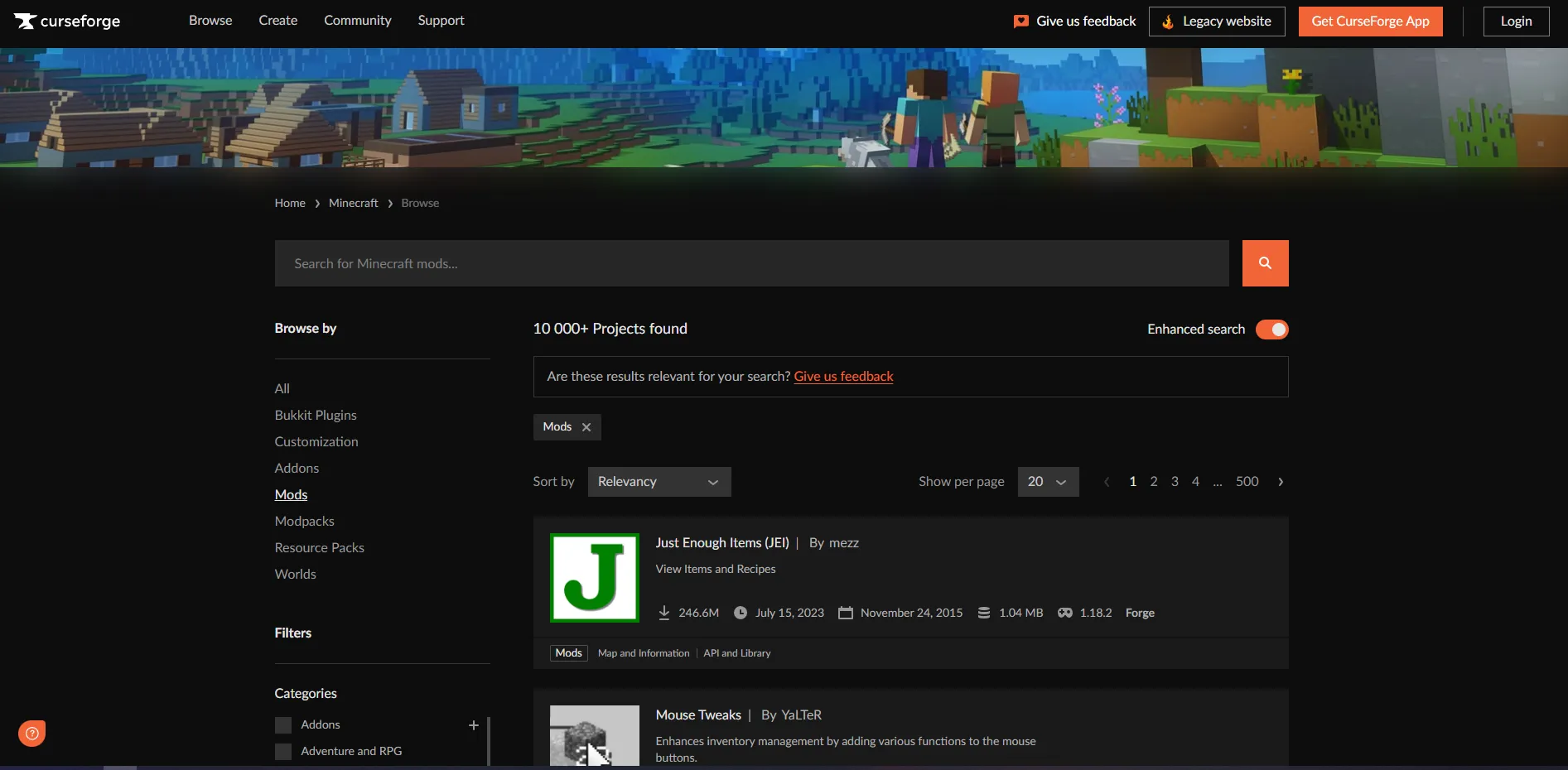Open the Browse menu
This screenshot has height=770, width=1568.
point(210,21)
